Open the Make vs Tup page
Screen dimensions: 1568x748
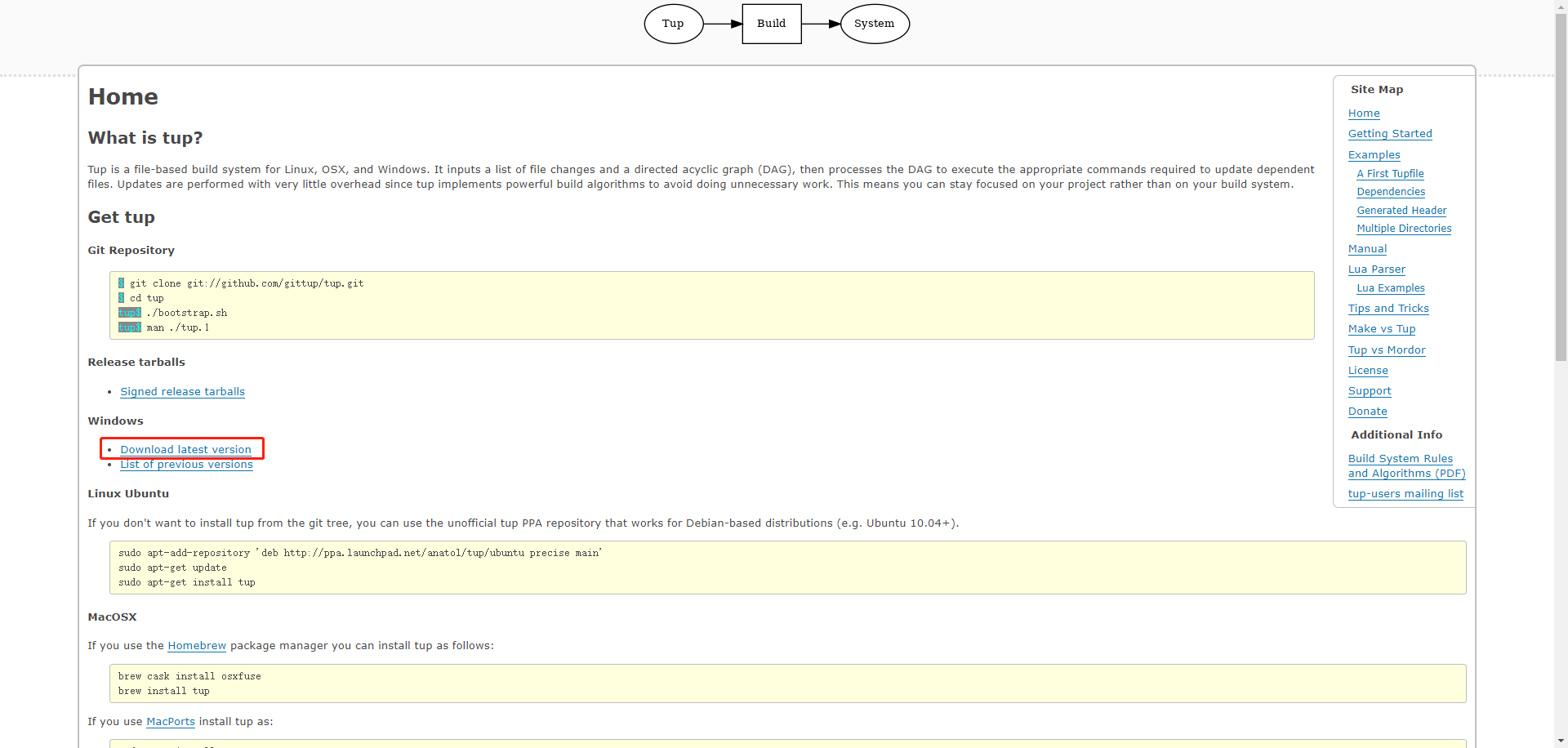tap(1382, 329)
